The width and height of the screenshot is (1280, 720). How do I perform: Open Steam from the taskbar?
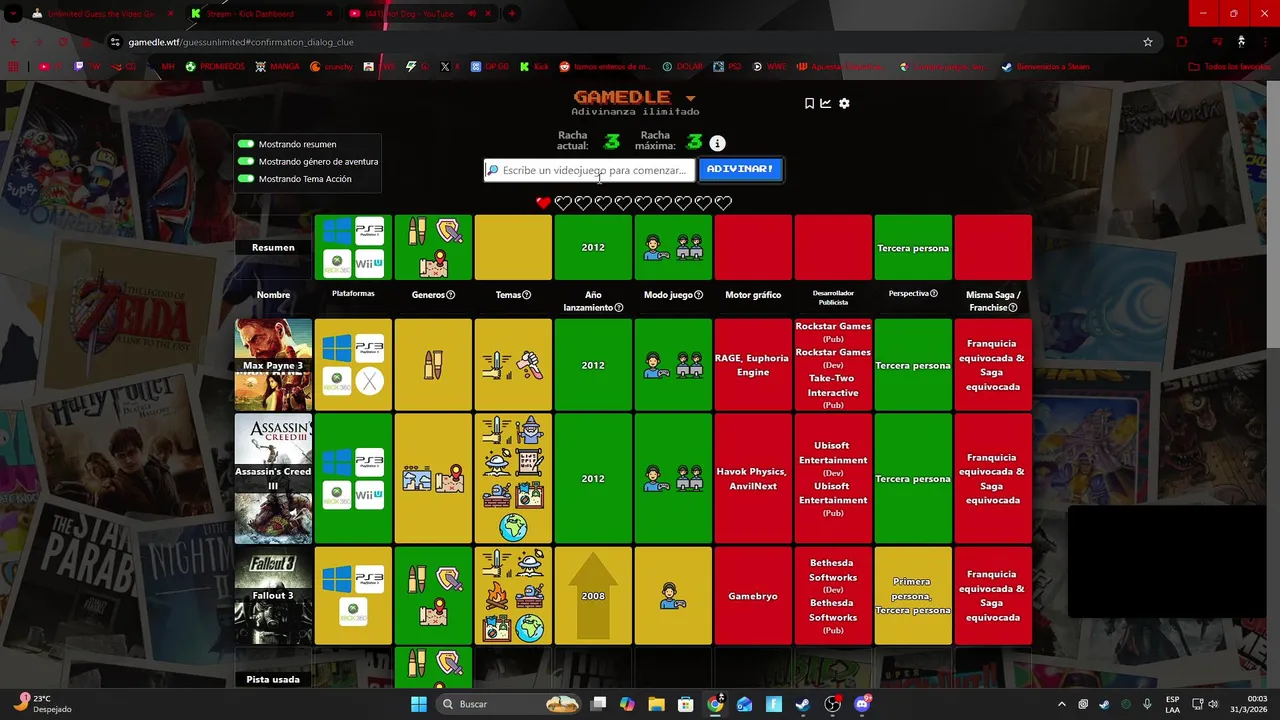point(803,704)
